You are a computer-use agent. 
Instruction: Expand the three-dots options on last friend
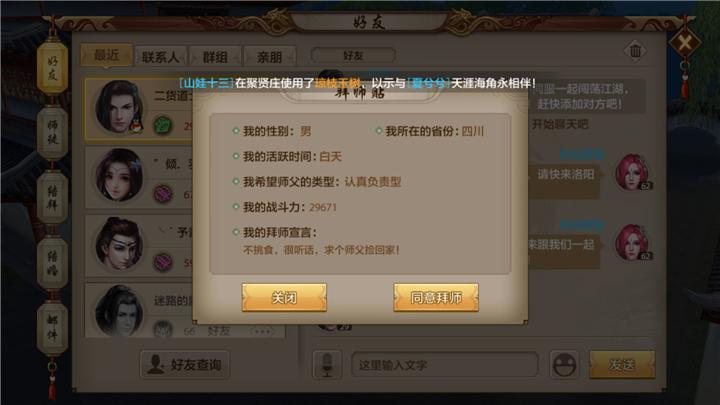(x=263, y=331)
